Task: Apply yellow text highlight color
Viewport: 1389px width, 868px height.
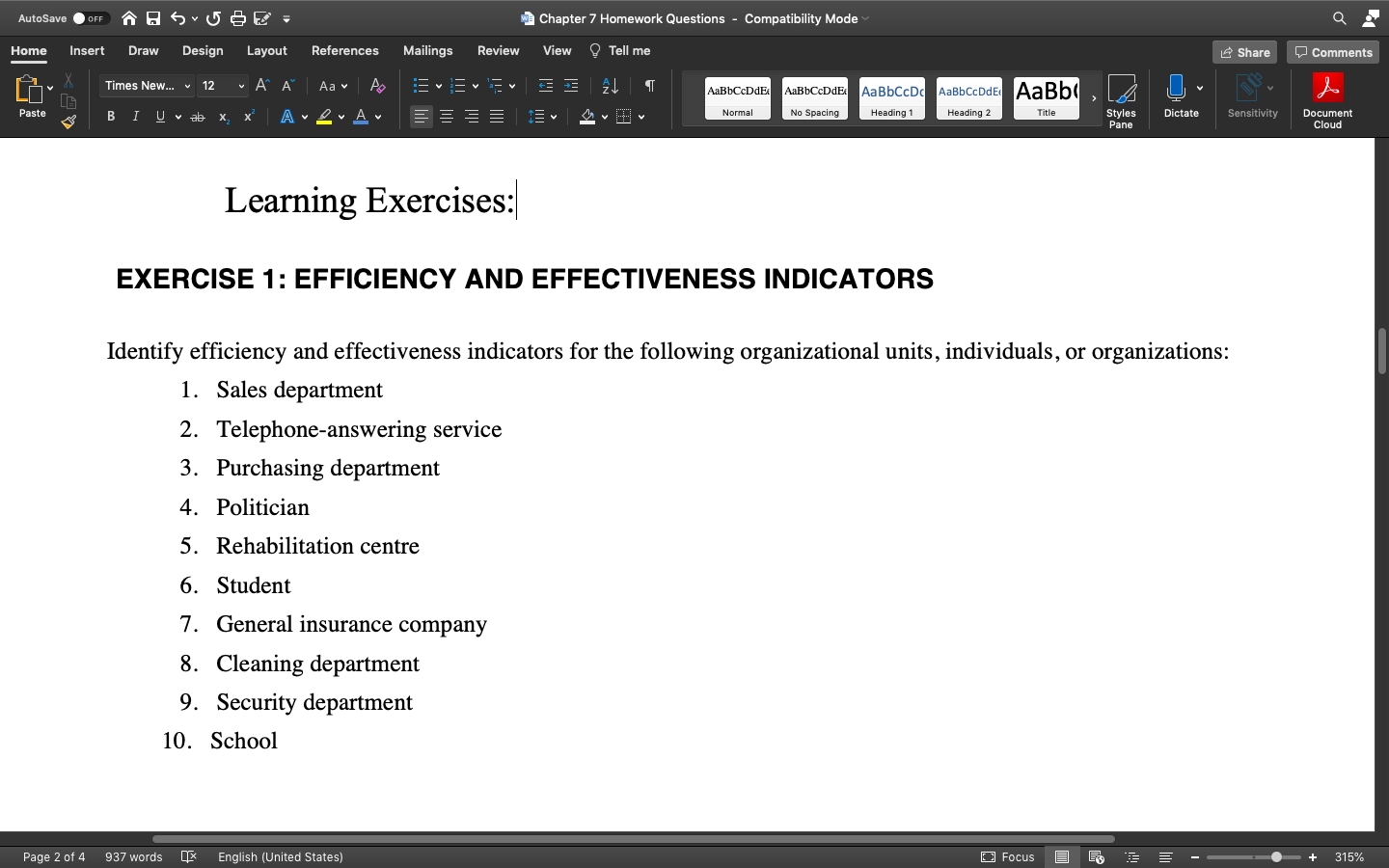Action: point(324,117)
